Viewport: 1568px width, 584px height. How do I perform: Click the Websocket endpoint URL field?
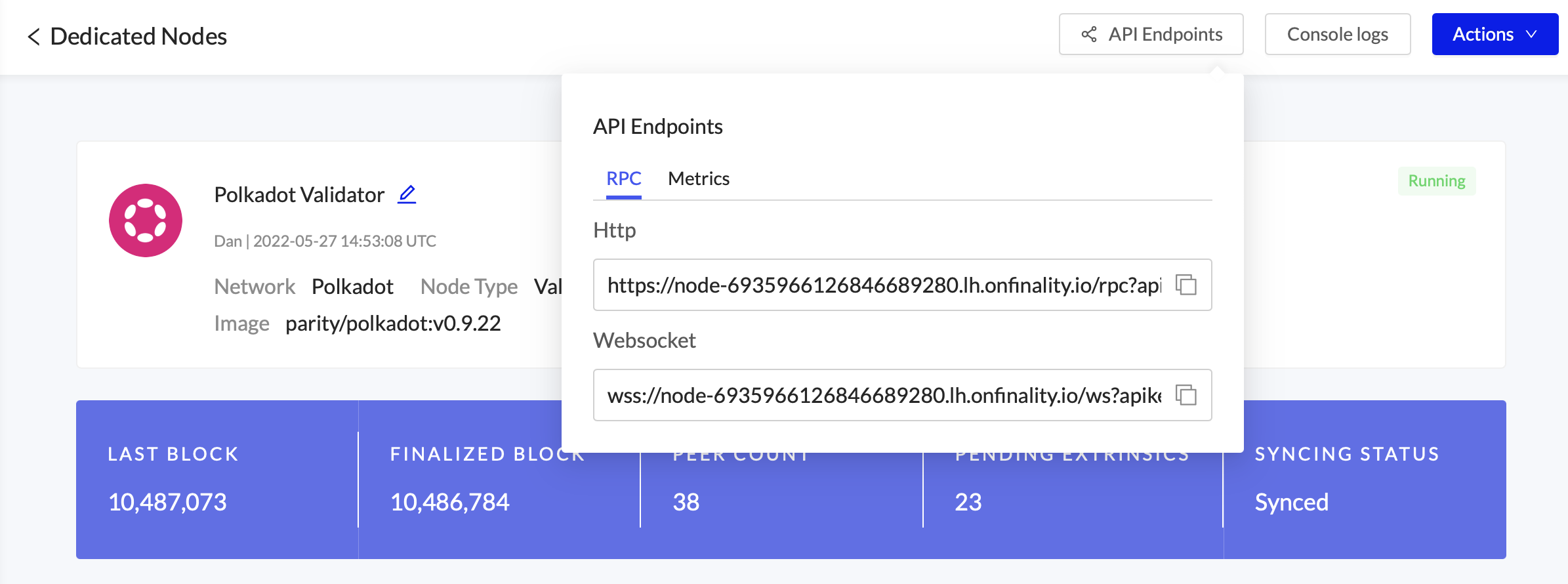[x=883, y=395]
